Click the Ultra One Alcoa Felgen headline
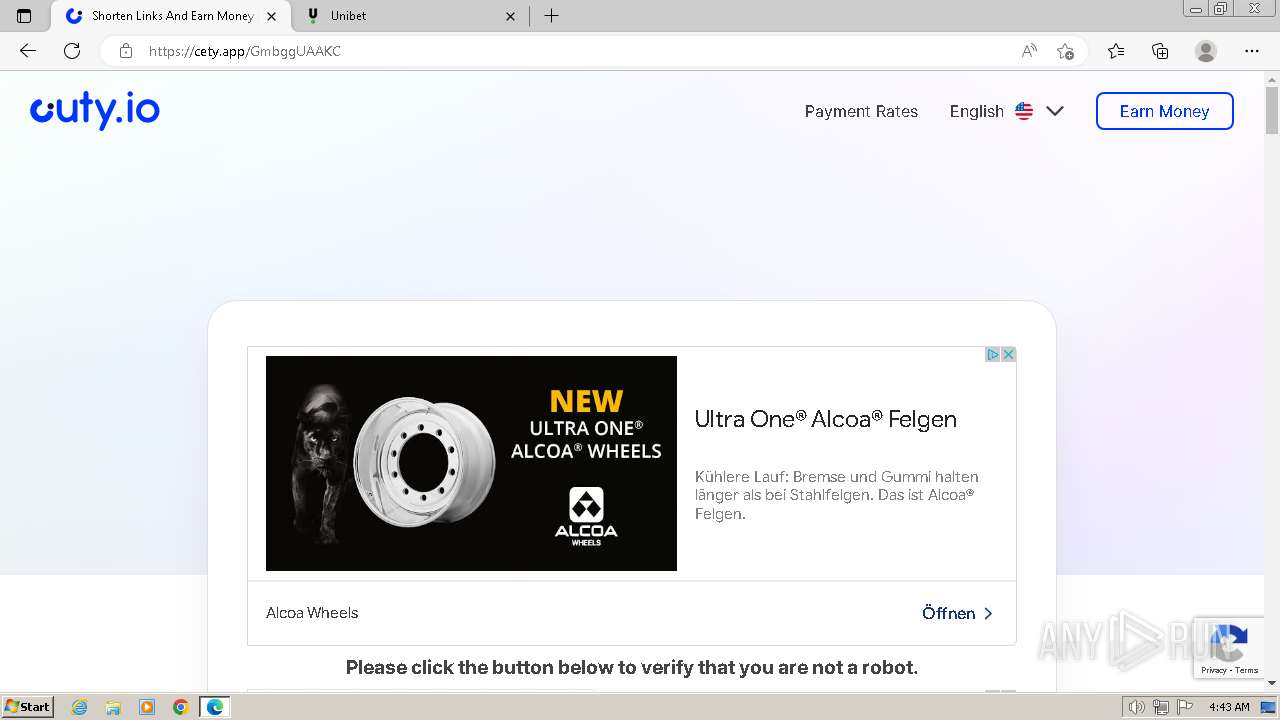 826,419
